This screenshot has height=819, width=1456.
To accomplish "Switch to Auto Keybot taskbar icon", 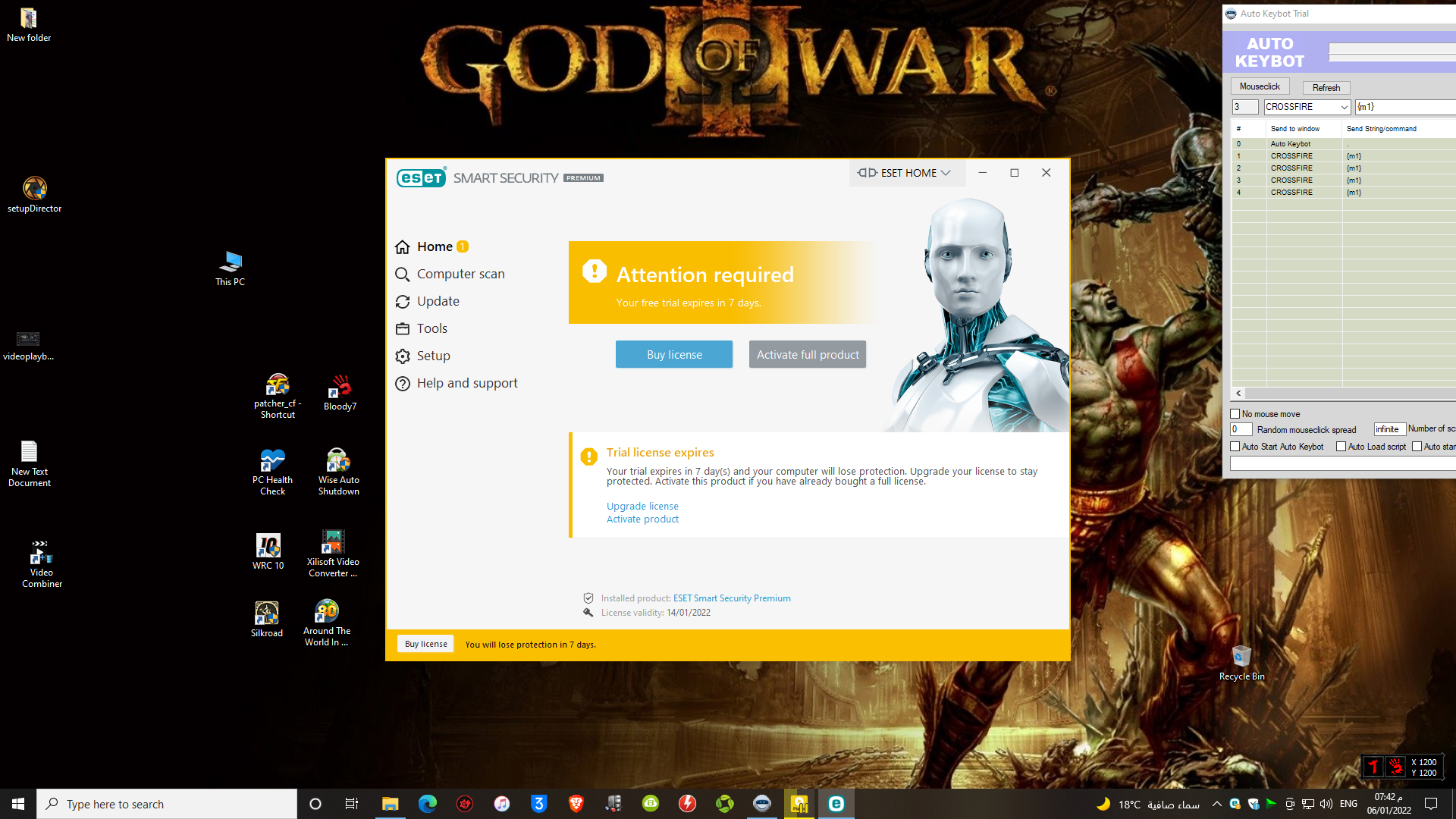I will 761,804.
